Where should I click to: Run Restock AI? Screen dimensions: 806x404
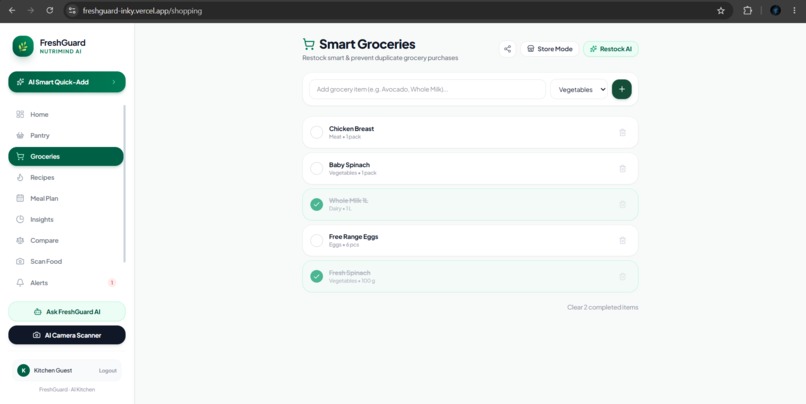click(611, 49)
